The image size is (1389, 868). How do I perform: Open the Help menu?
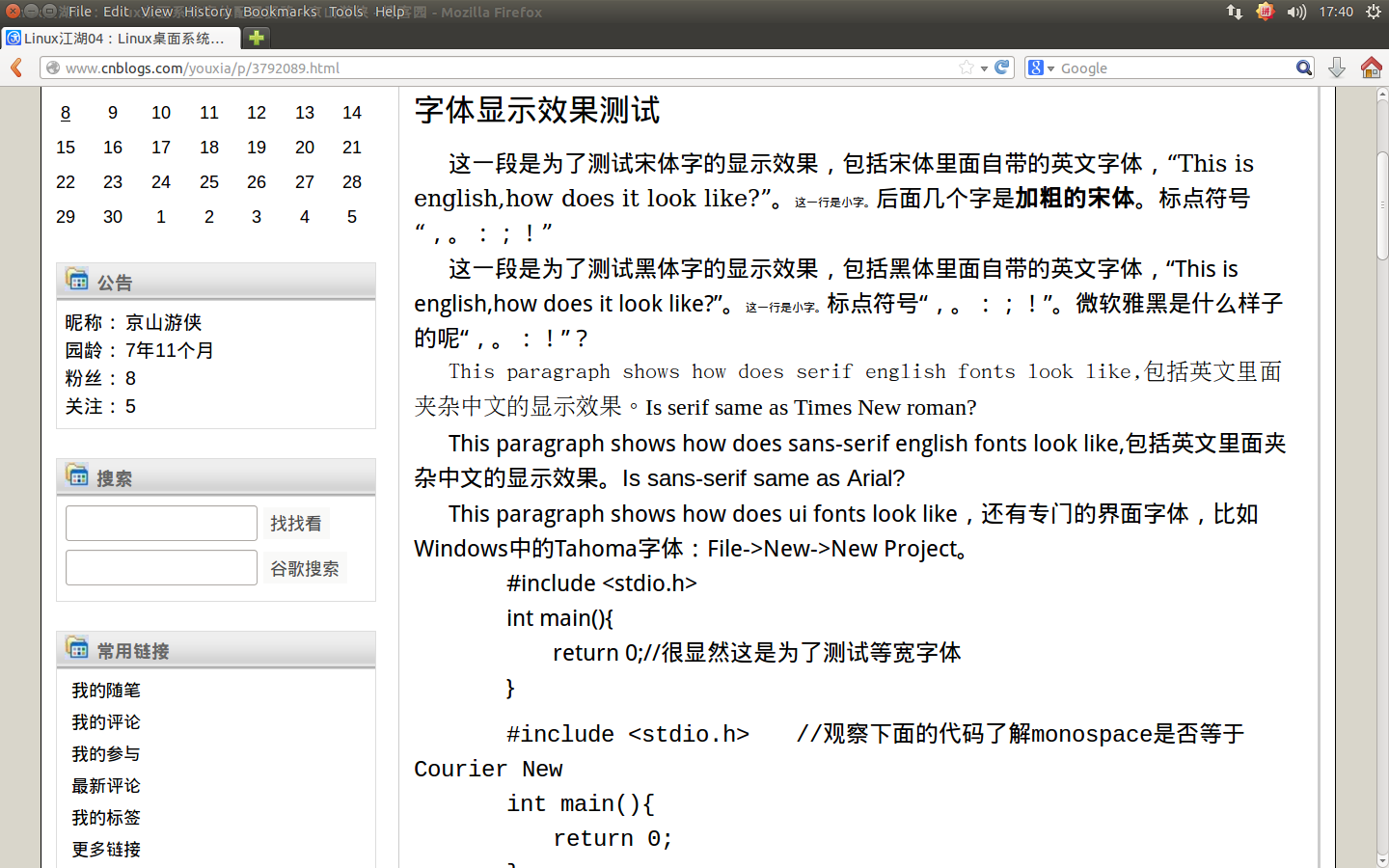click(390, 12)
